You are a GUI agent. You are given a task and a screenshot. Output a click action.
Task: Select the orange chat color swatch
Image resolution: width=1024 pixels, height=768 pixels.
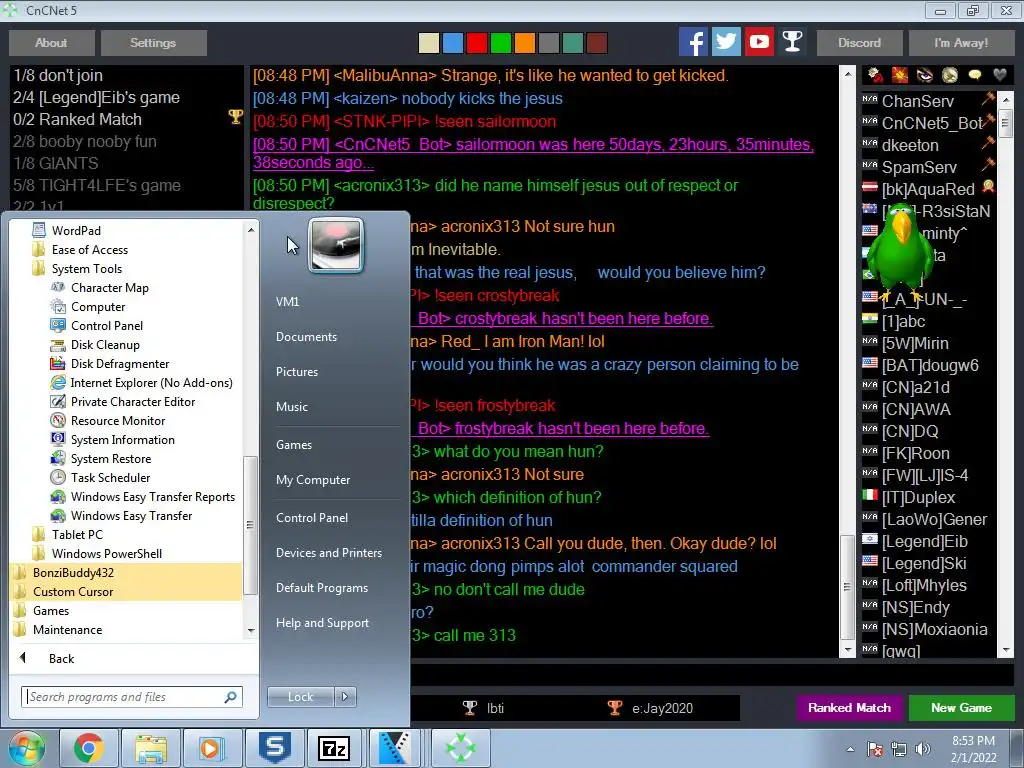click(x=524, y=43)
